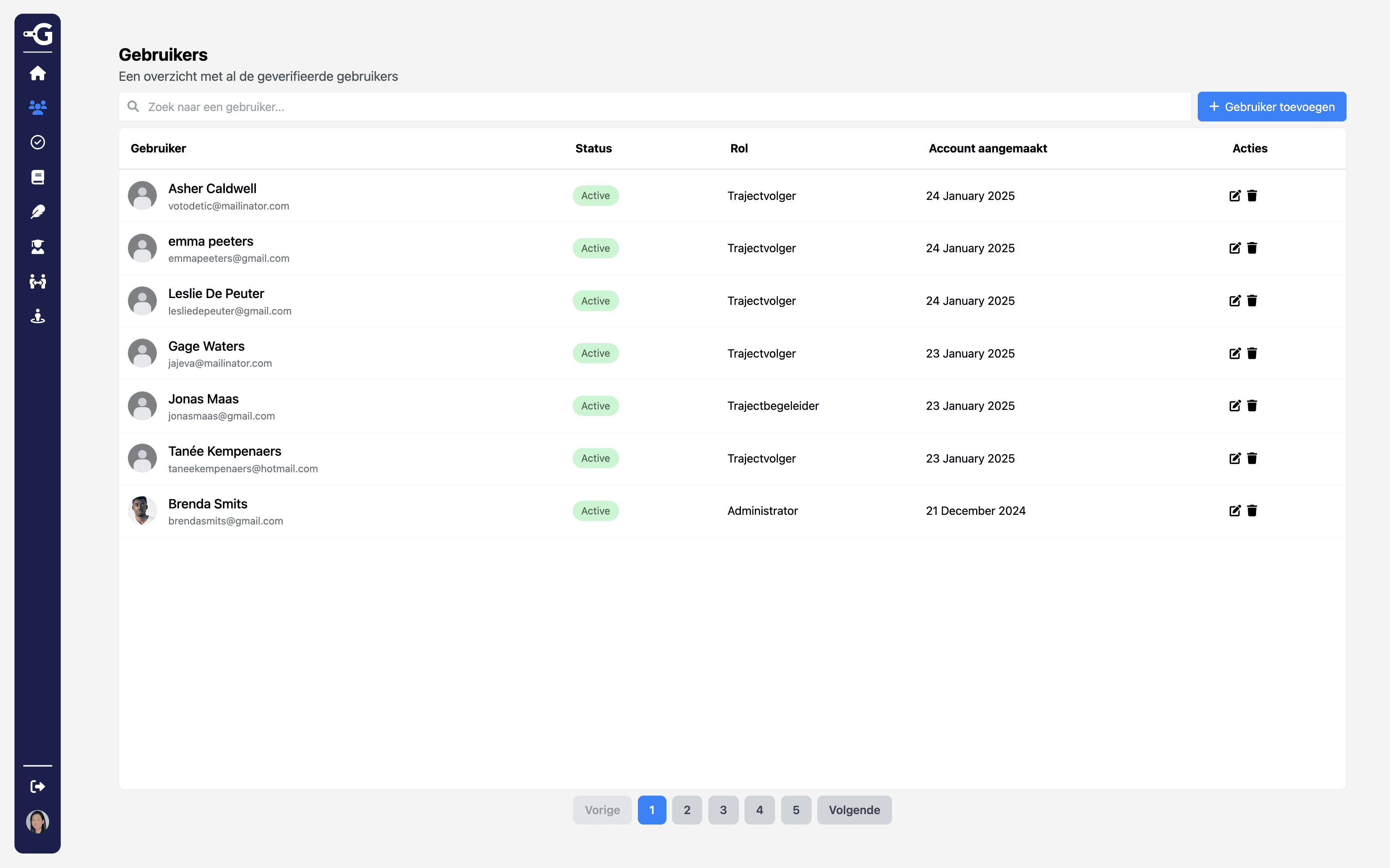1390x868 pixels.
Task: Edit the user Jonas Maas
Action: click(x=1235, y=406)
